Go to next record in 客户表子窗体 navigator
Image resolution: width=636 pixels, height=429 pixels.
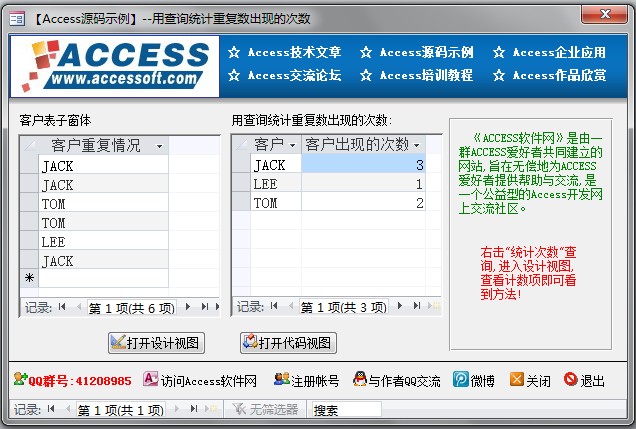tap(188, 307)
